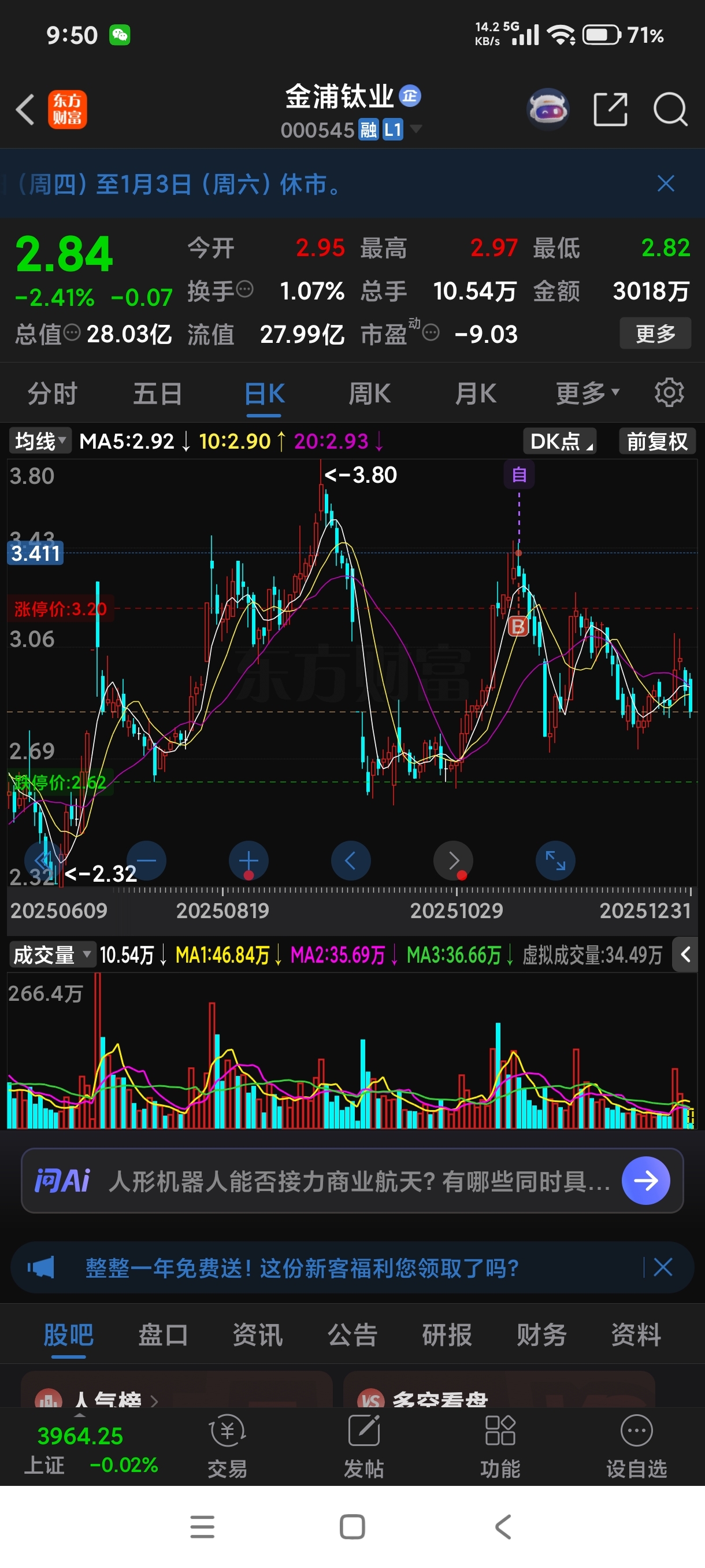Dismiss the new customer promo banner
Screen dimensions: 705x1568
pos(662,1267)
